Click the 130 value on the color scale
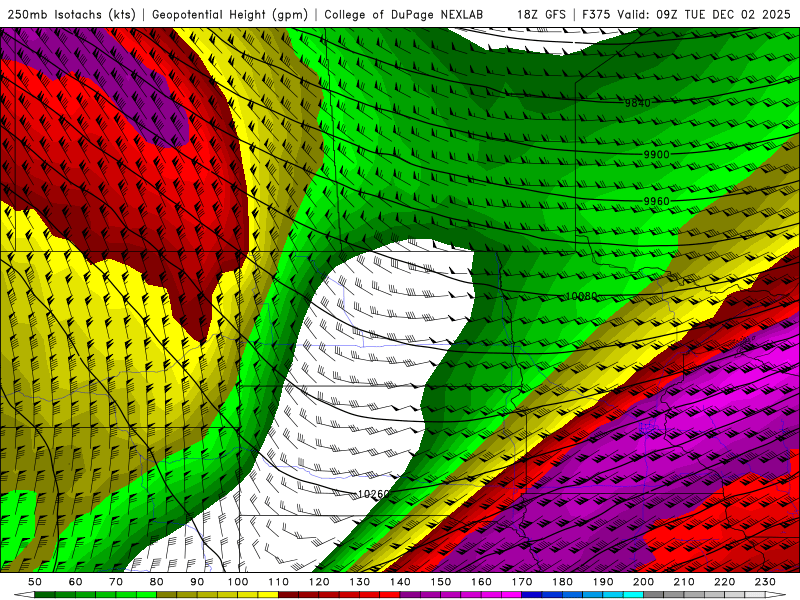Image resolution: width=800 pixels, height=600 pixels. tap(360, 582)
